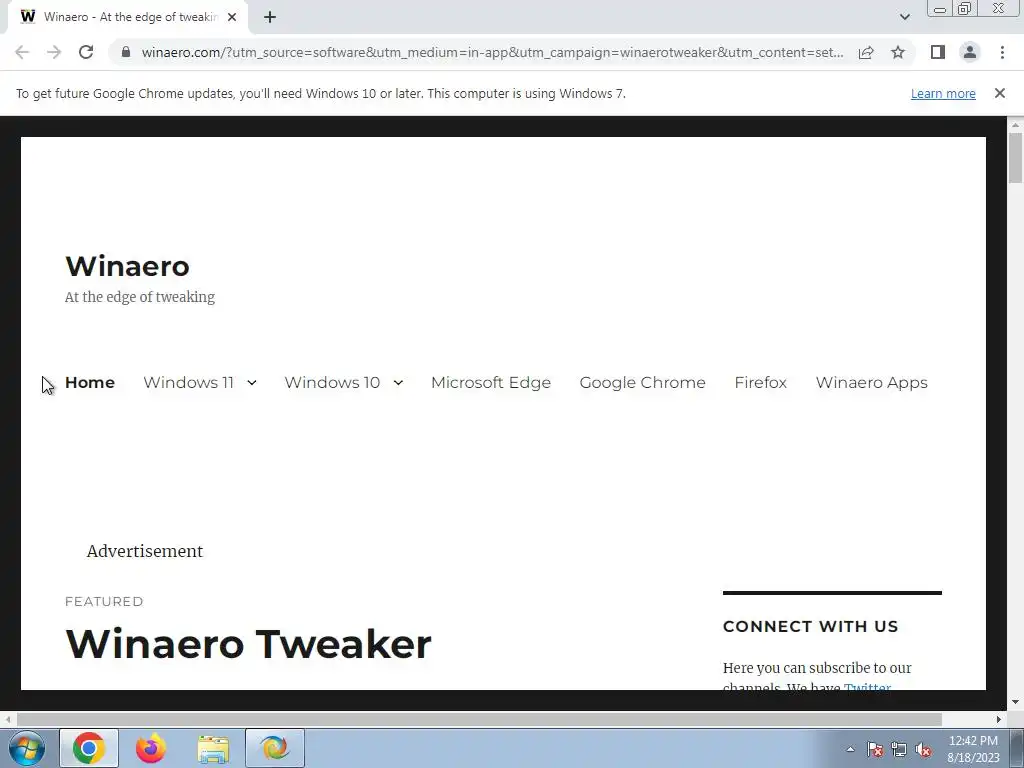Bookmark this page with the star icon
Image resolution: width=1024 pixels, height=768 pixels.
(x=898, y=52)
